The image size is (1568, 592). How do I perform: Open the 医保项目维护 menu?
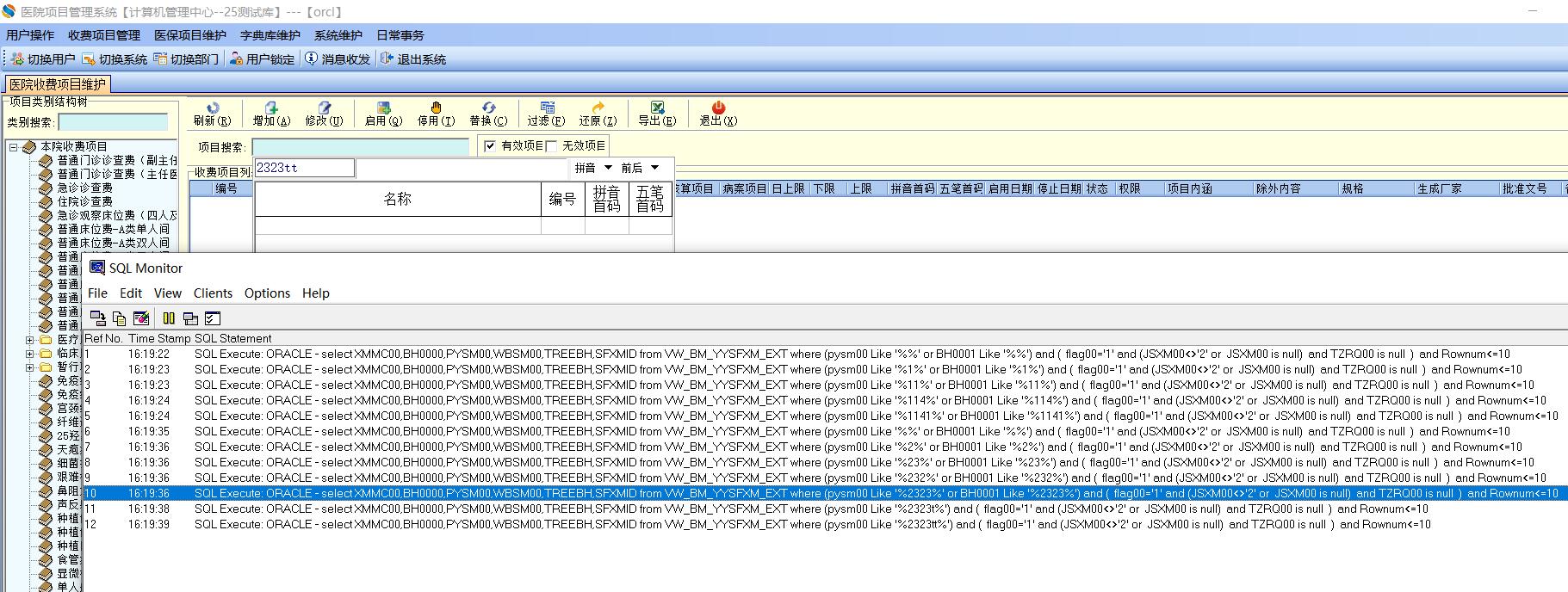click(x=190, y=35)
